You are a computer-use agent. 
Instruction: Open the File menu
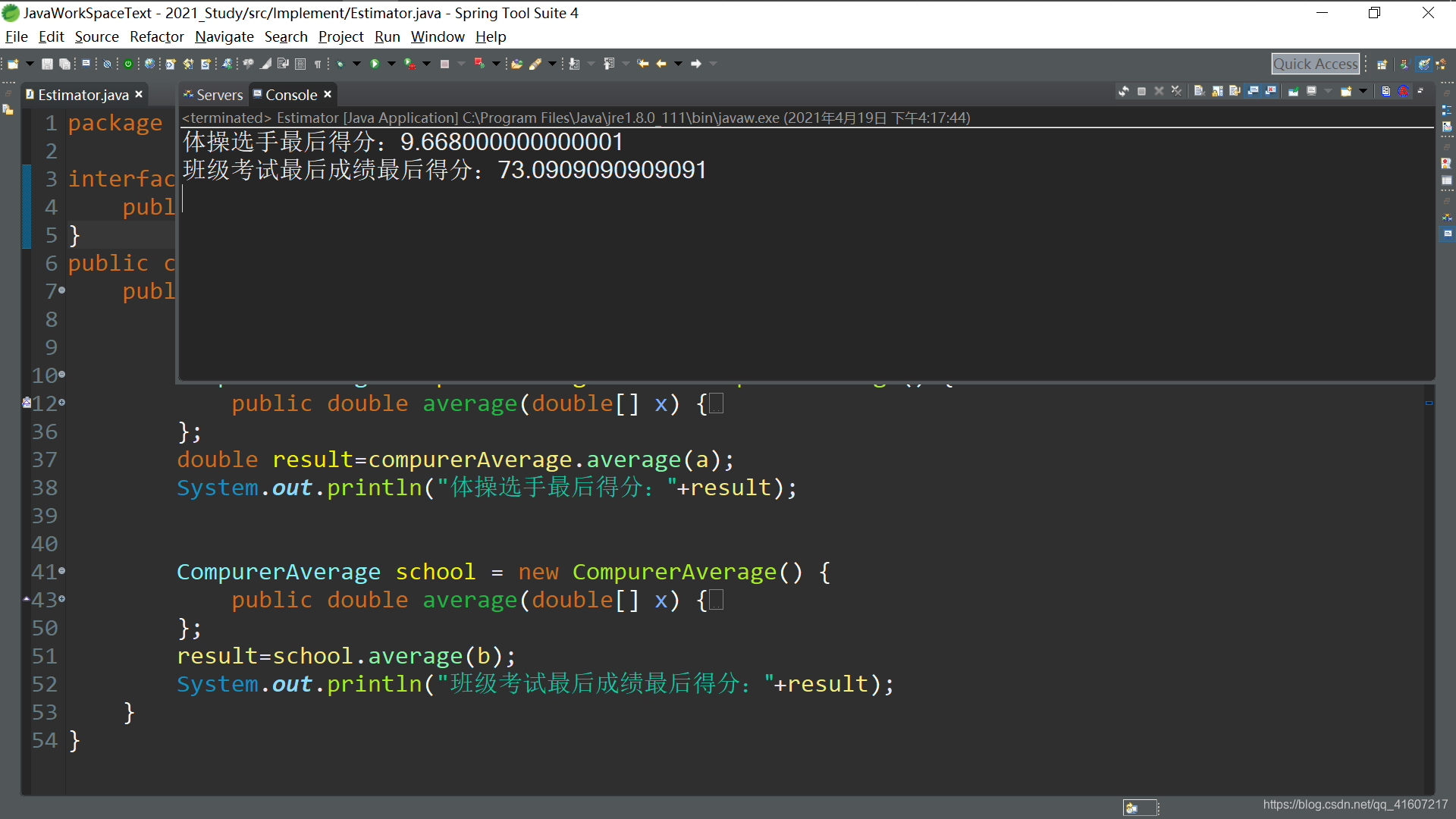click(16, 36)
